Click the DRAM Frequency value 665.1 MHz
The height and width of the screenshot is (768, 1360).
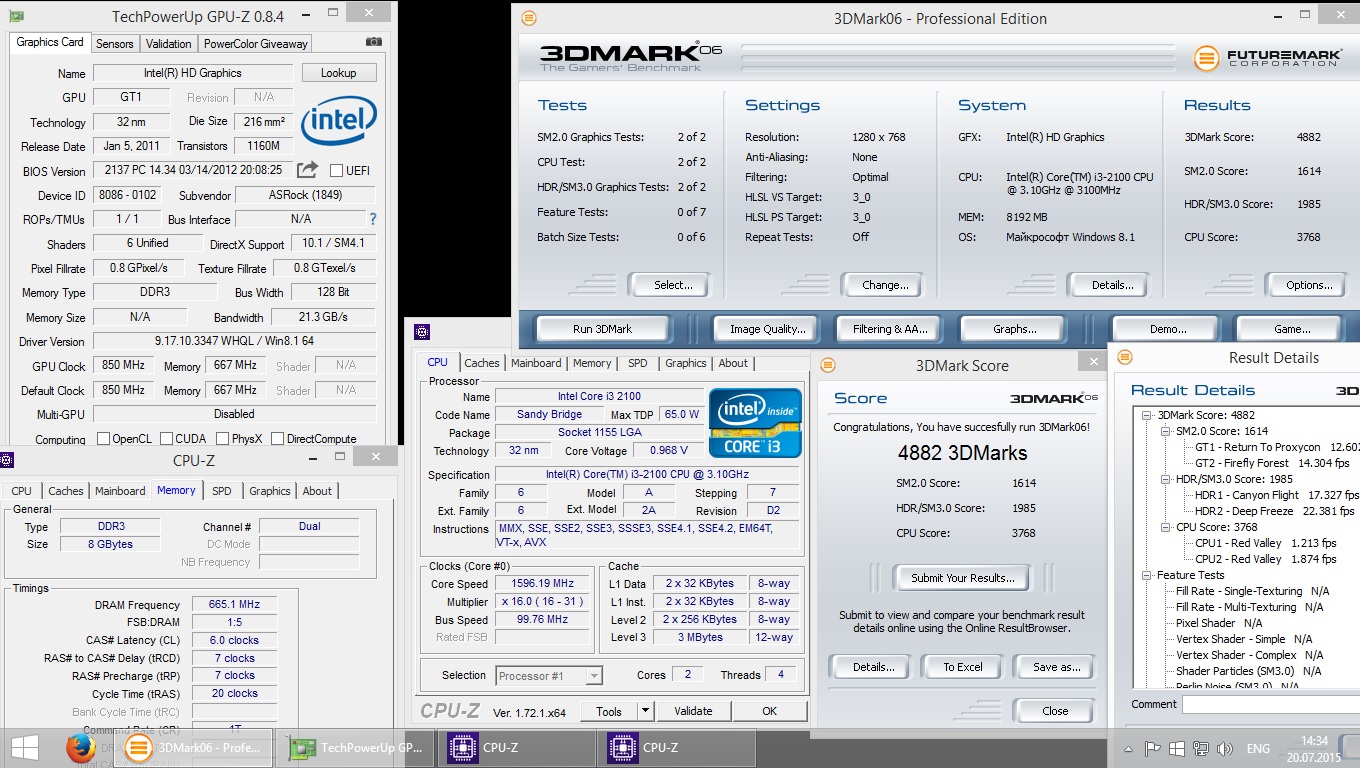pos(235,605)
